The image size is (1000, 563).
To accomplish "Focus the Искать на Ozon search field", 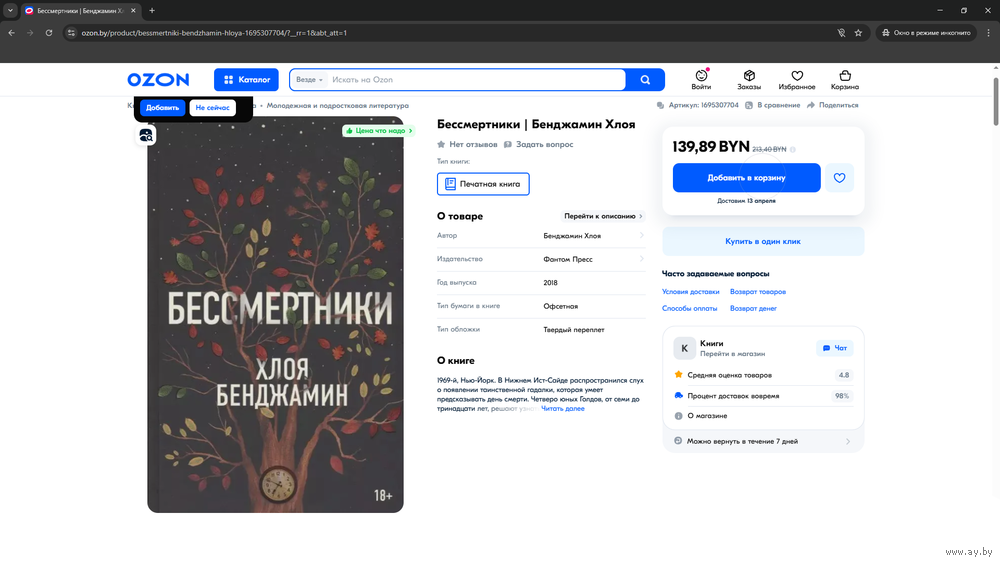I will [476, 80].
